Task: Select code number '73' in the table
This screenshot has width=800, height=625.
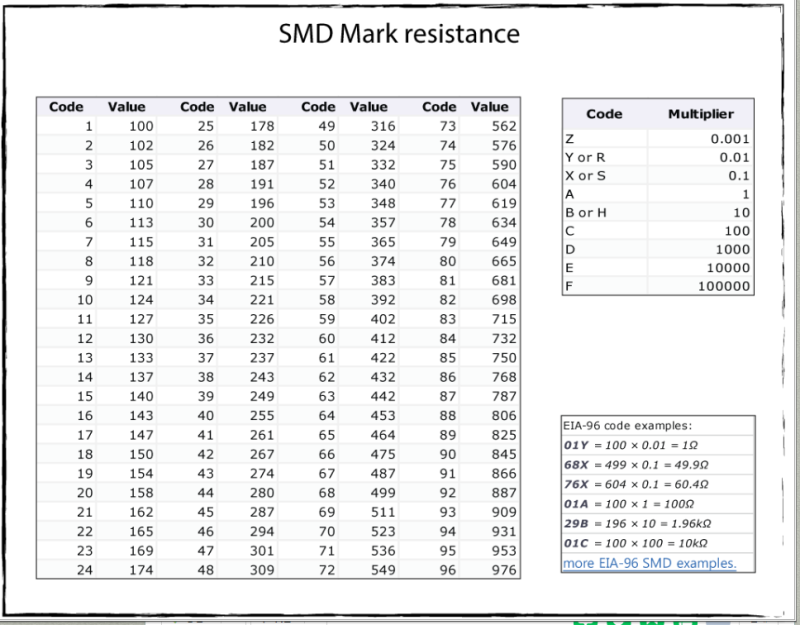Action: 447,126
